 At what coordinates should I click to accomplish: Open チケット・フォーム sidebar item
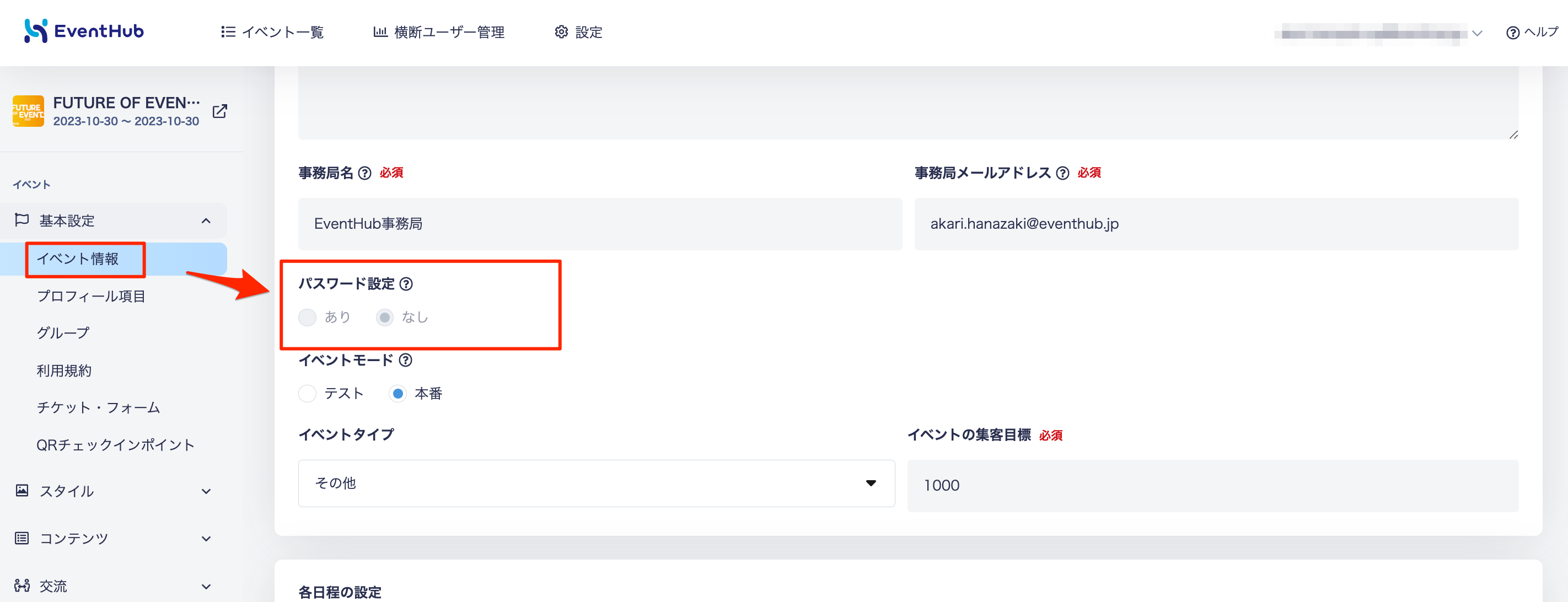click(x=99, y=408)
